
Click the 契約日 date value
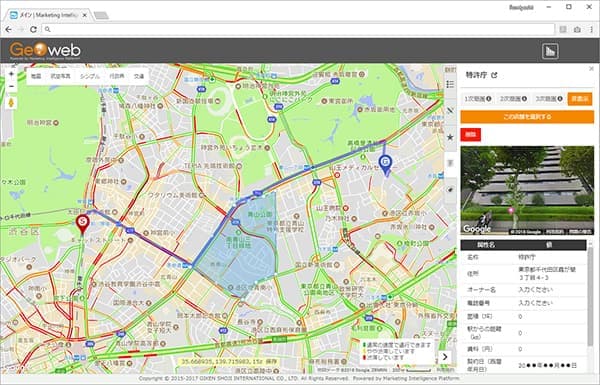pyautogui.click(x=547, y=365)
